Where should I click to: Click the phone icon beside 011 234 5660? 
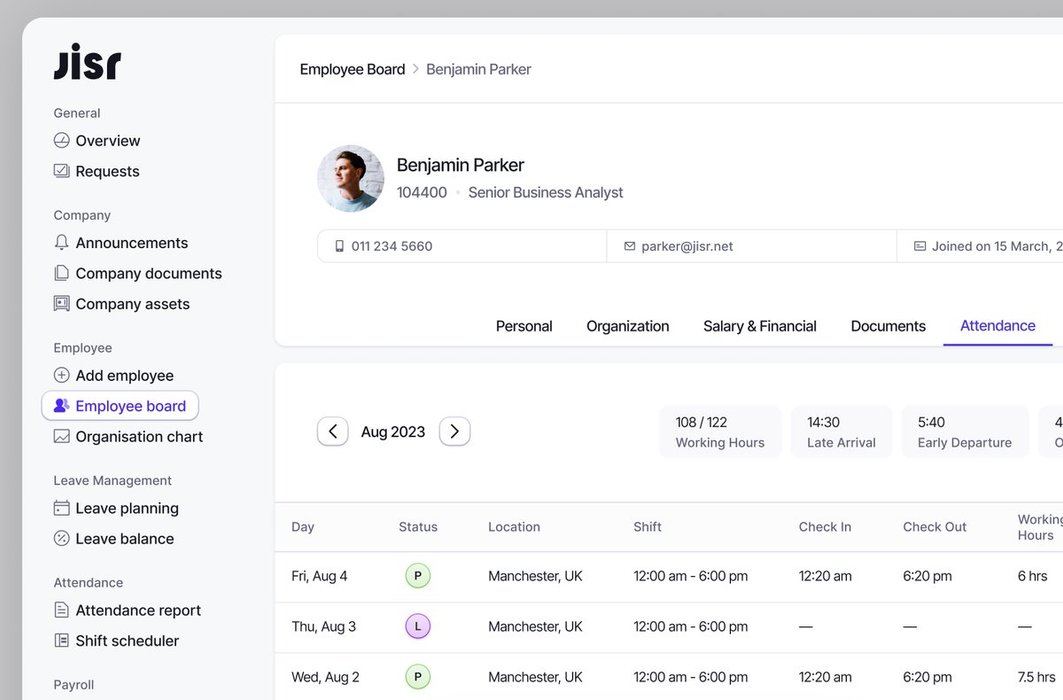point(340,246)
